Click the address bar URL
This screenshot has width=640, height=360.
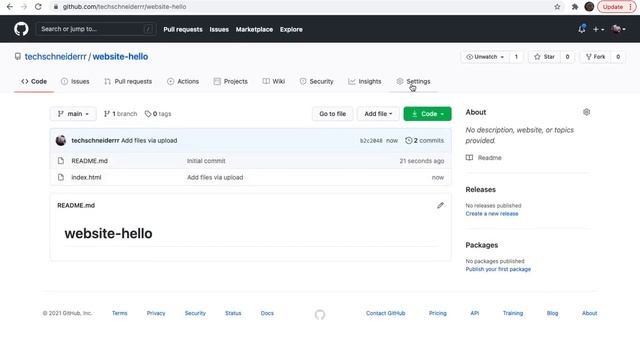click(124, 7)
